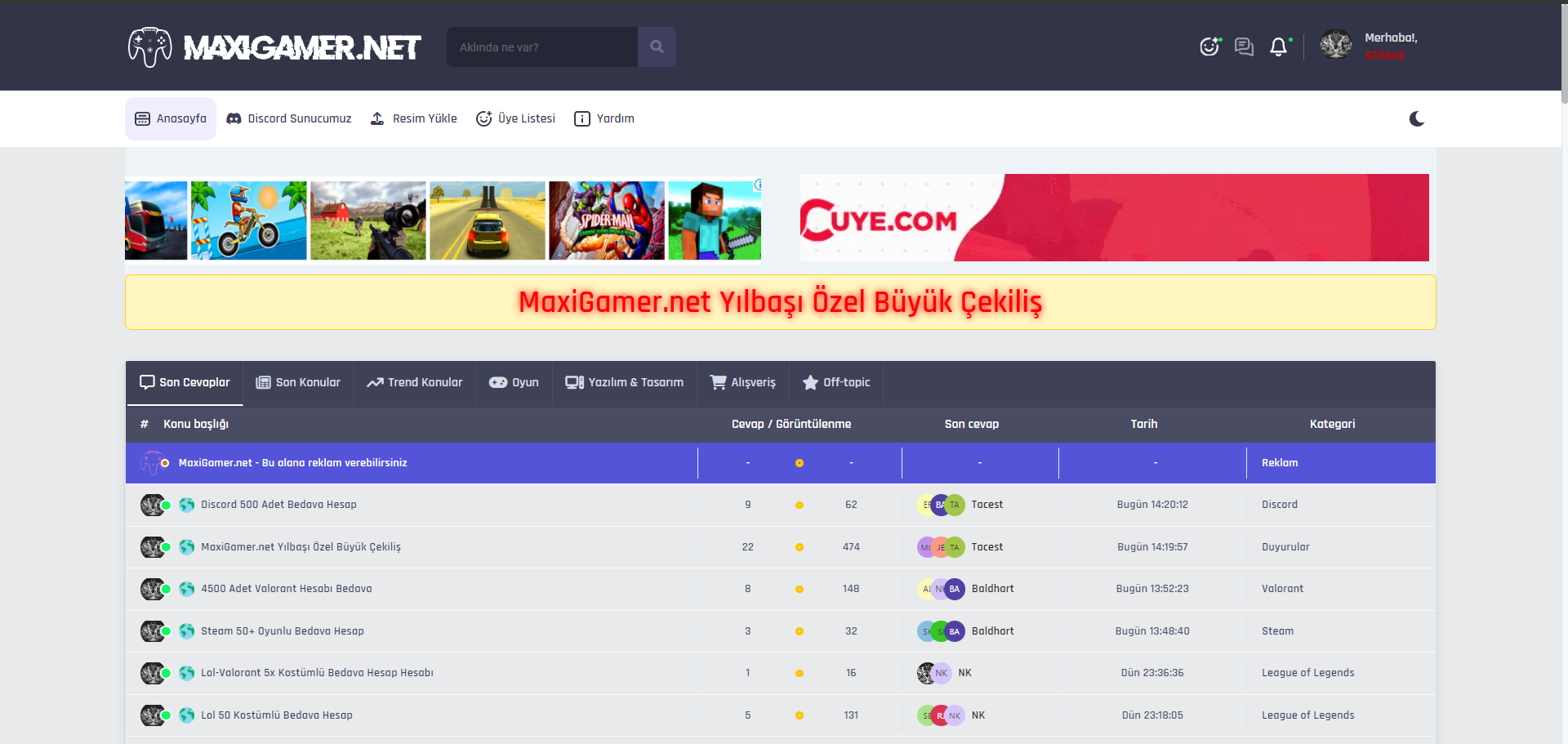The image size is (1568, 744).
Task: Click Baldhart last-reply name on Valorant row
Action: pyautogui.click(x=993, y=589)
